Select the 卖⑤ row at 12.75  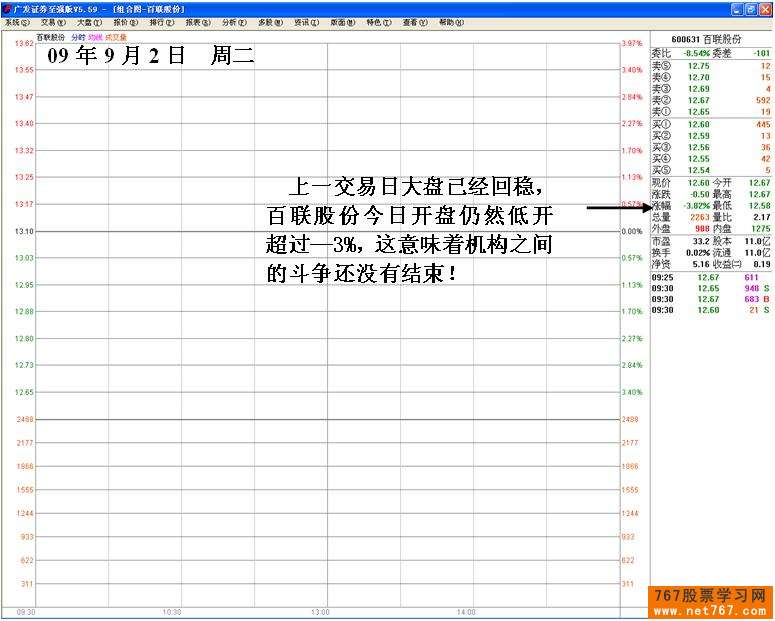coord(711,66)
